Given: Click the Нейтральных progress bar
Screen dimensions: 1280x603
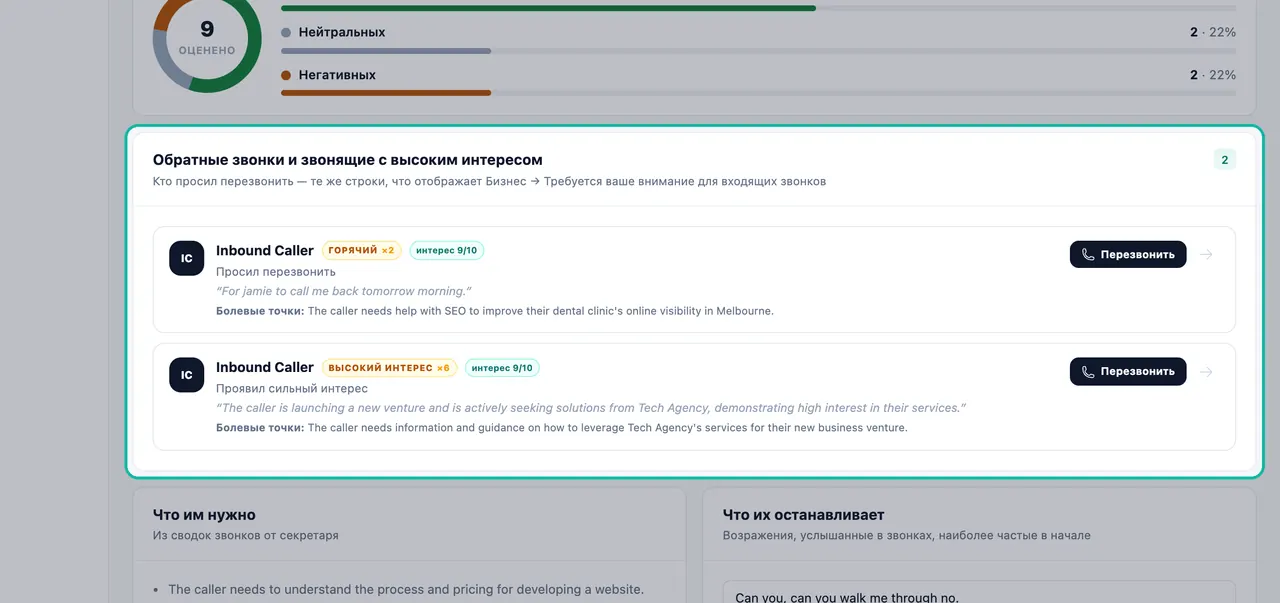Looking at the screenshot, I should pyautogui.click(x=758, y=51).
